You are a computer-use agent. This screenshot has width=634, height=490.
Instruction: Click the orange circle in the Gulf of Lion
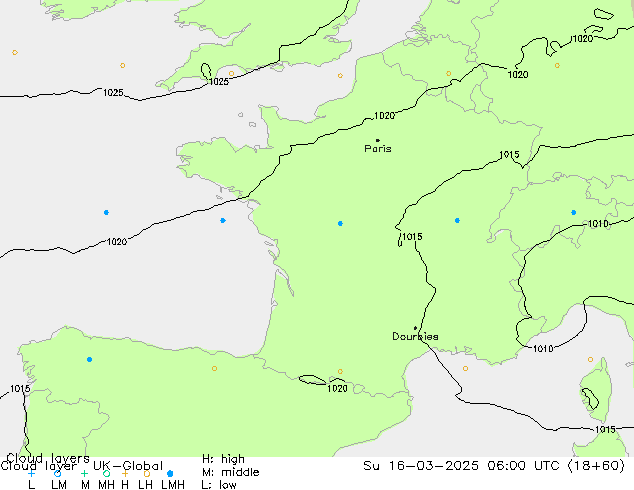465,368
